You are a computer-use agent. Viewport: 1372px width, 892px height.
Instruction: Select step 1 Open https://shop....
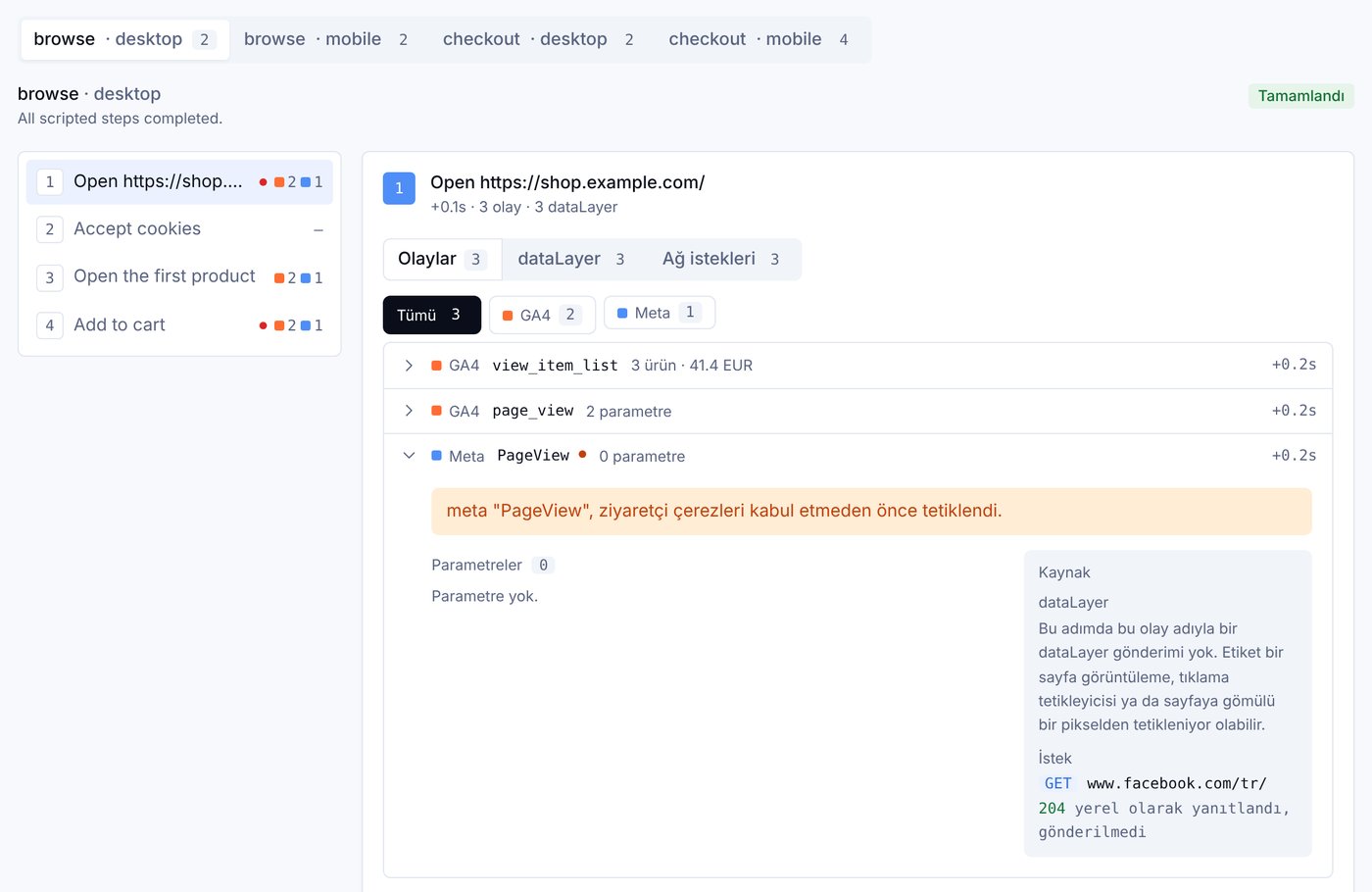tap(179, 182)
